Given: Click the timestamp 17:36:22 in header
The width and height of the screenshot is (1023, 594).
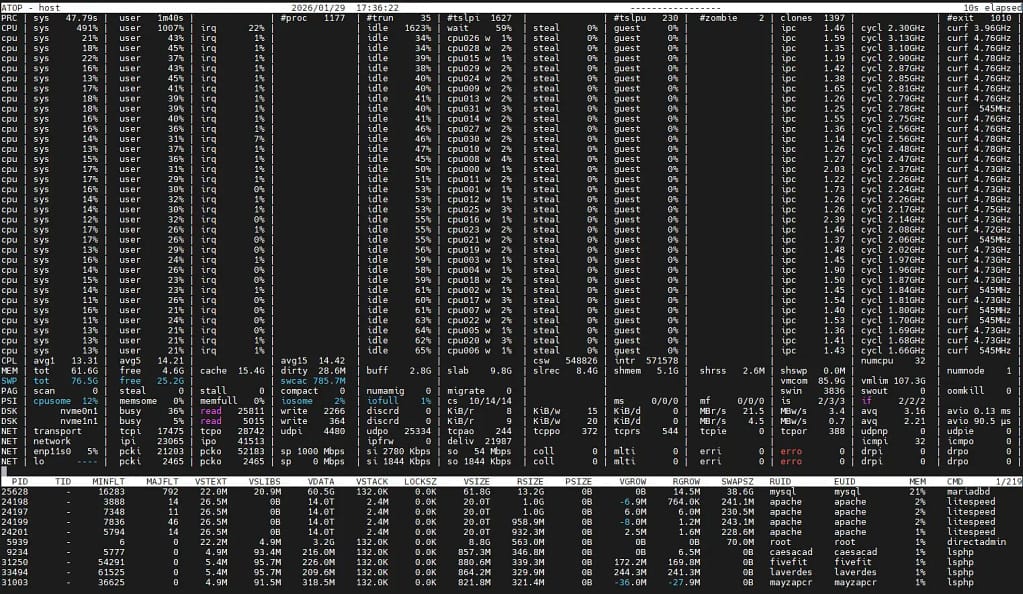Looking at the screenshot, I should tap(376, 8).
